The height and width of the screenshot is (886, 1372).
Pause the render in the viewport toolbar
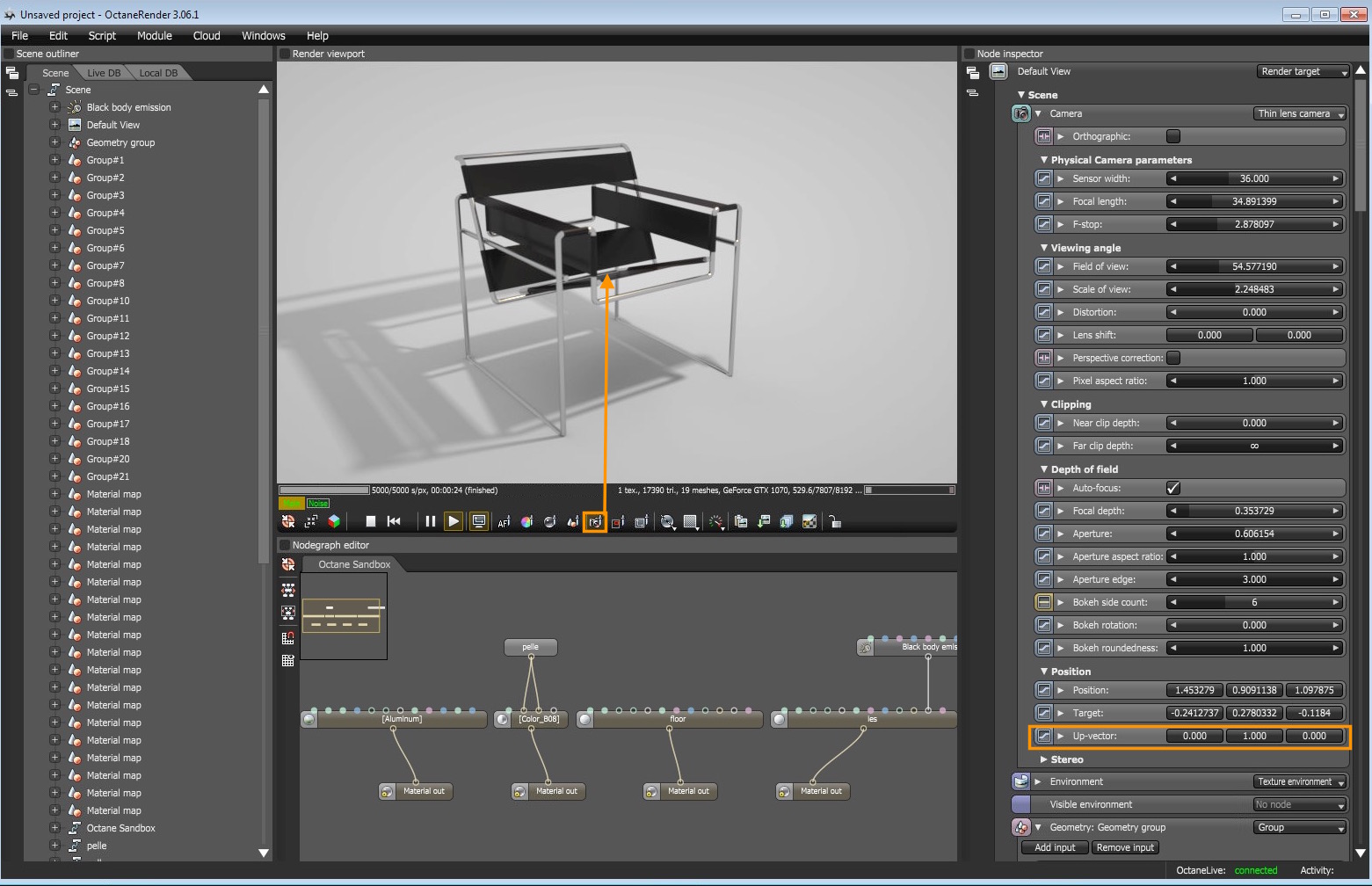(430, 521)
